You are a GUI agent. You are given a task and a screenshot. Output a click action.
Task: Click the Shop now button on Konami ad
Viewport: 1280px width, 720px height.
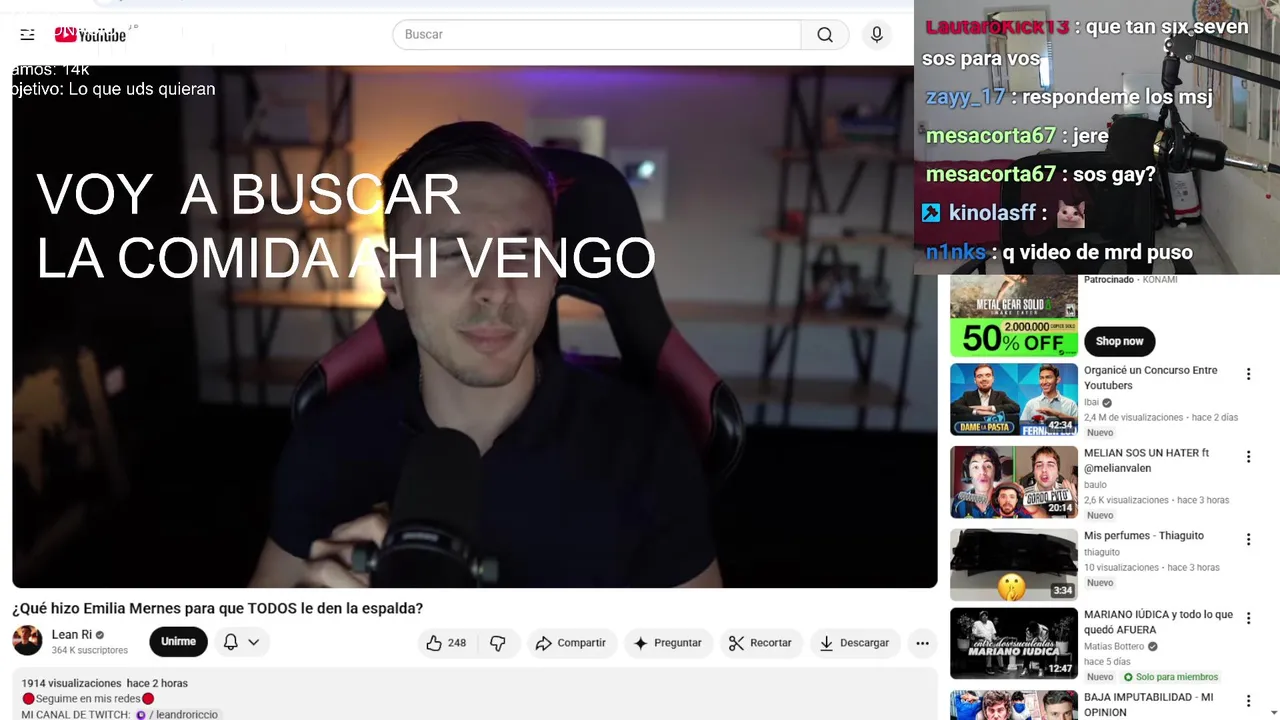(x=1119, y=341)
